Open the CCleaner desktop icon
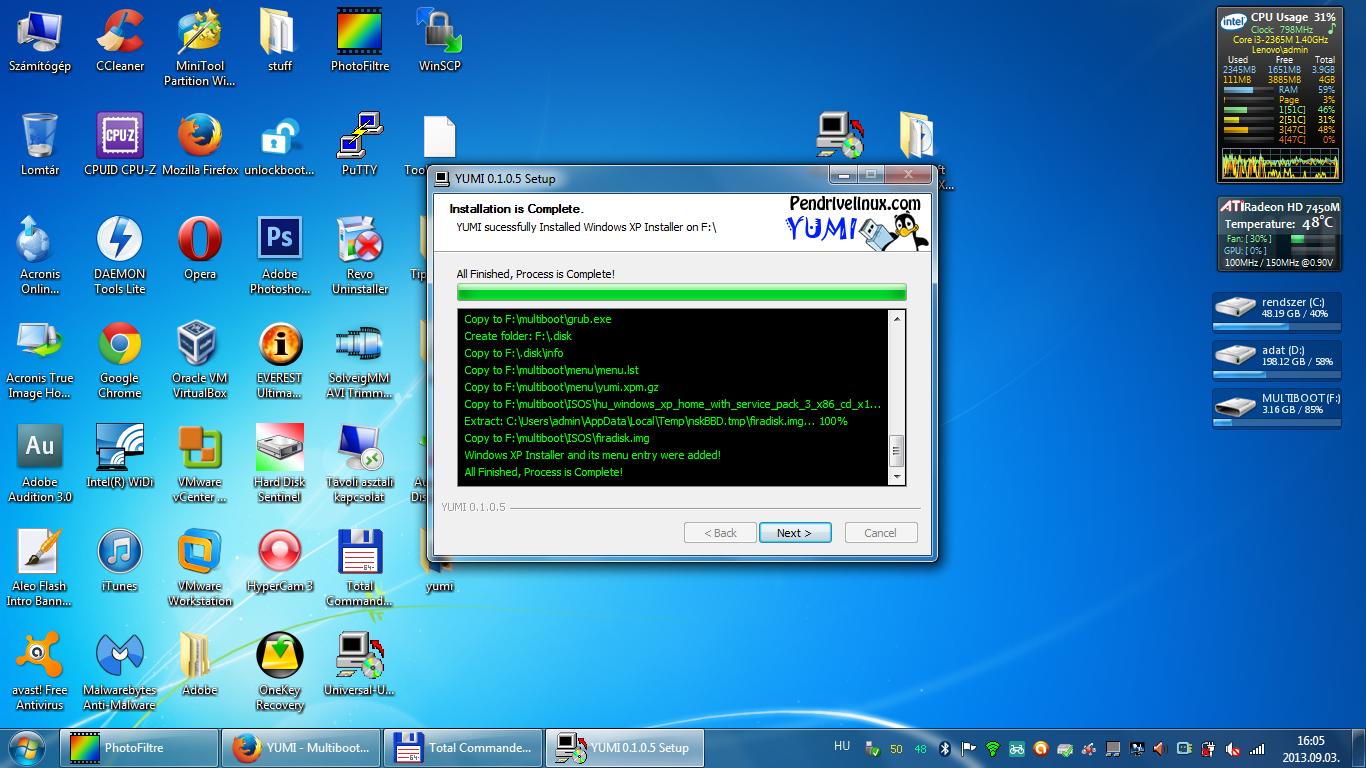Image resolution: width=1366 pixels, height=768 pixels. 120,40
